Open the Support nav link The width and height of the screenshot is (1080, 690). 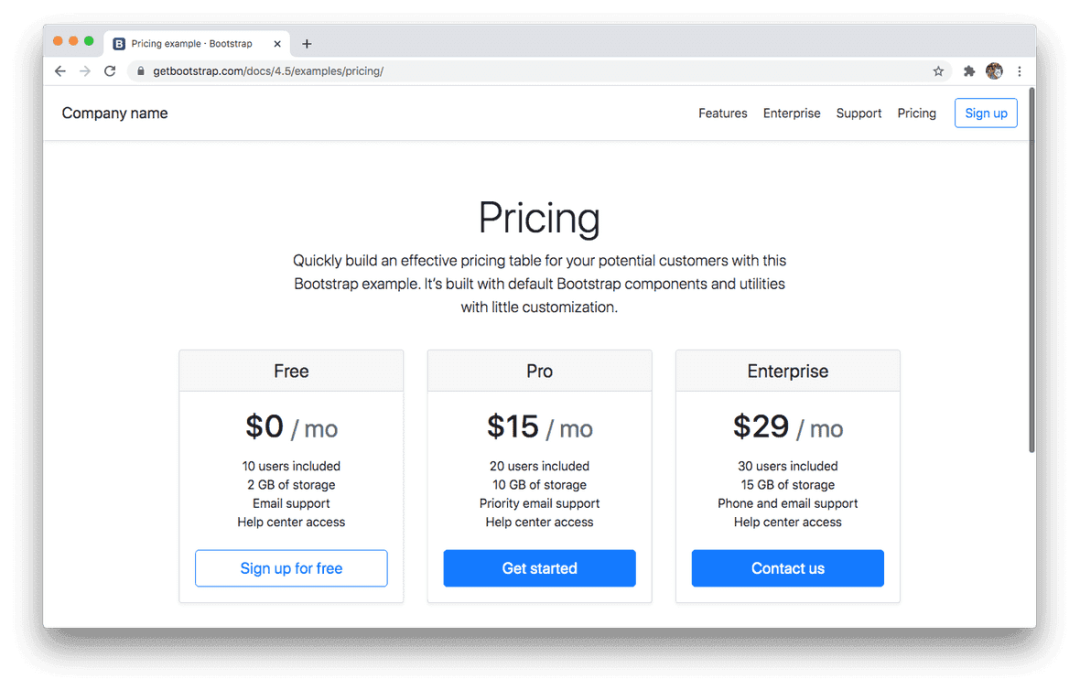[859, 113]
